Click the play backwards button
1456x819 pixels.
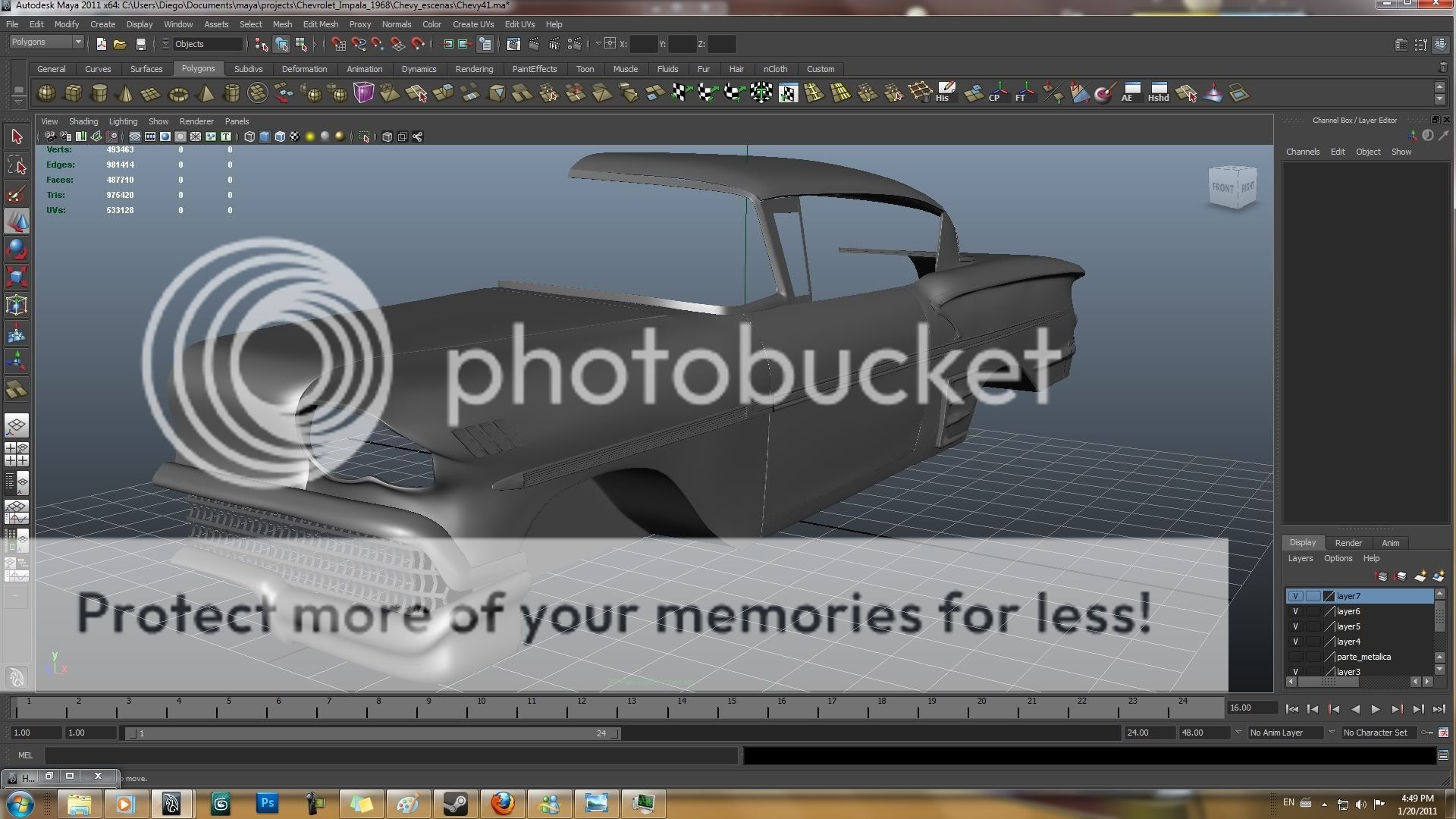[1355, 709]
